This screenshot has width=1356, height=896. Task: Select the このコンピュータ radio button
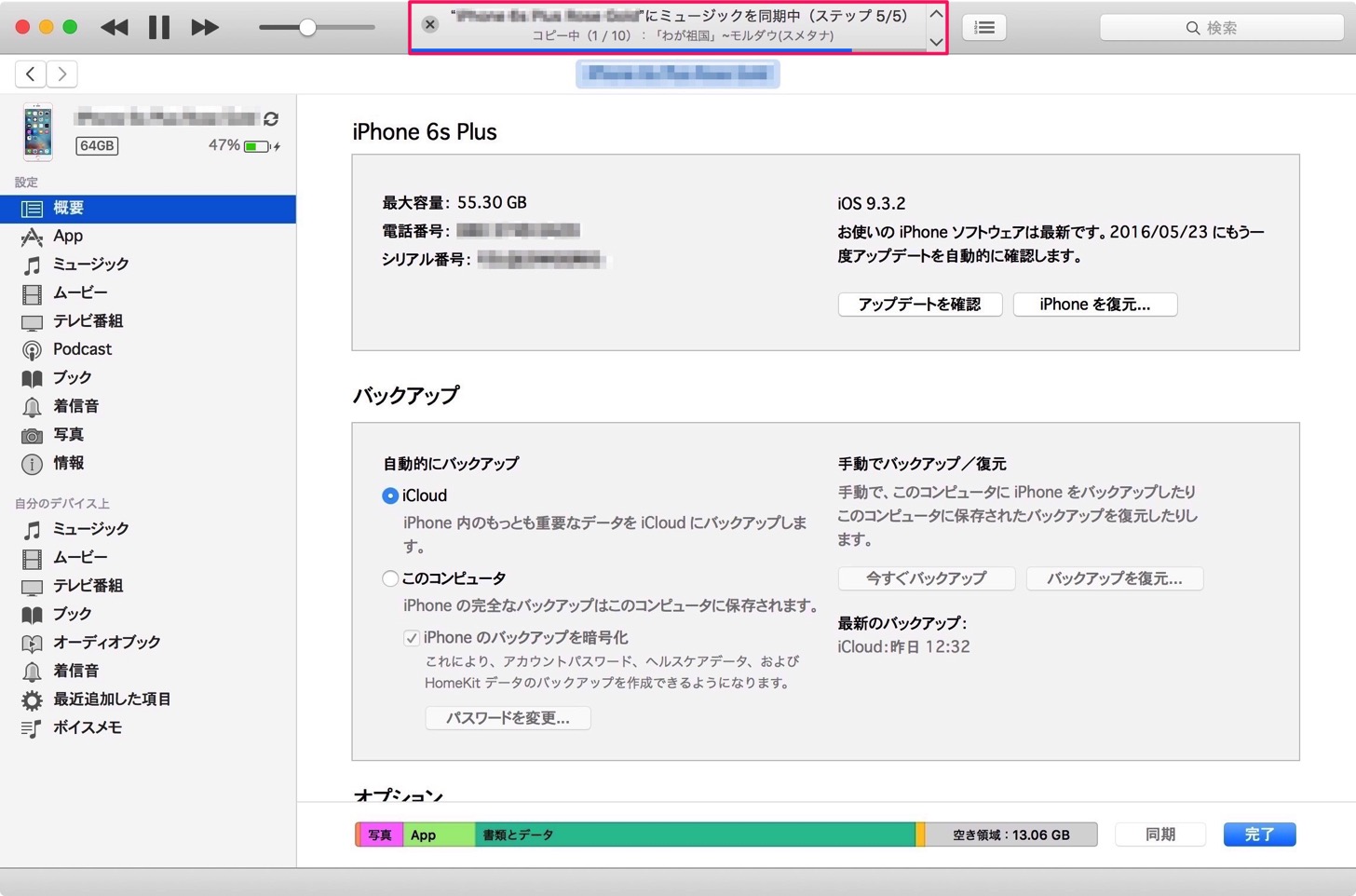(x=390, y=578)
